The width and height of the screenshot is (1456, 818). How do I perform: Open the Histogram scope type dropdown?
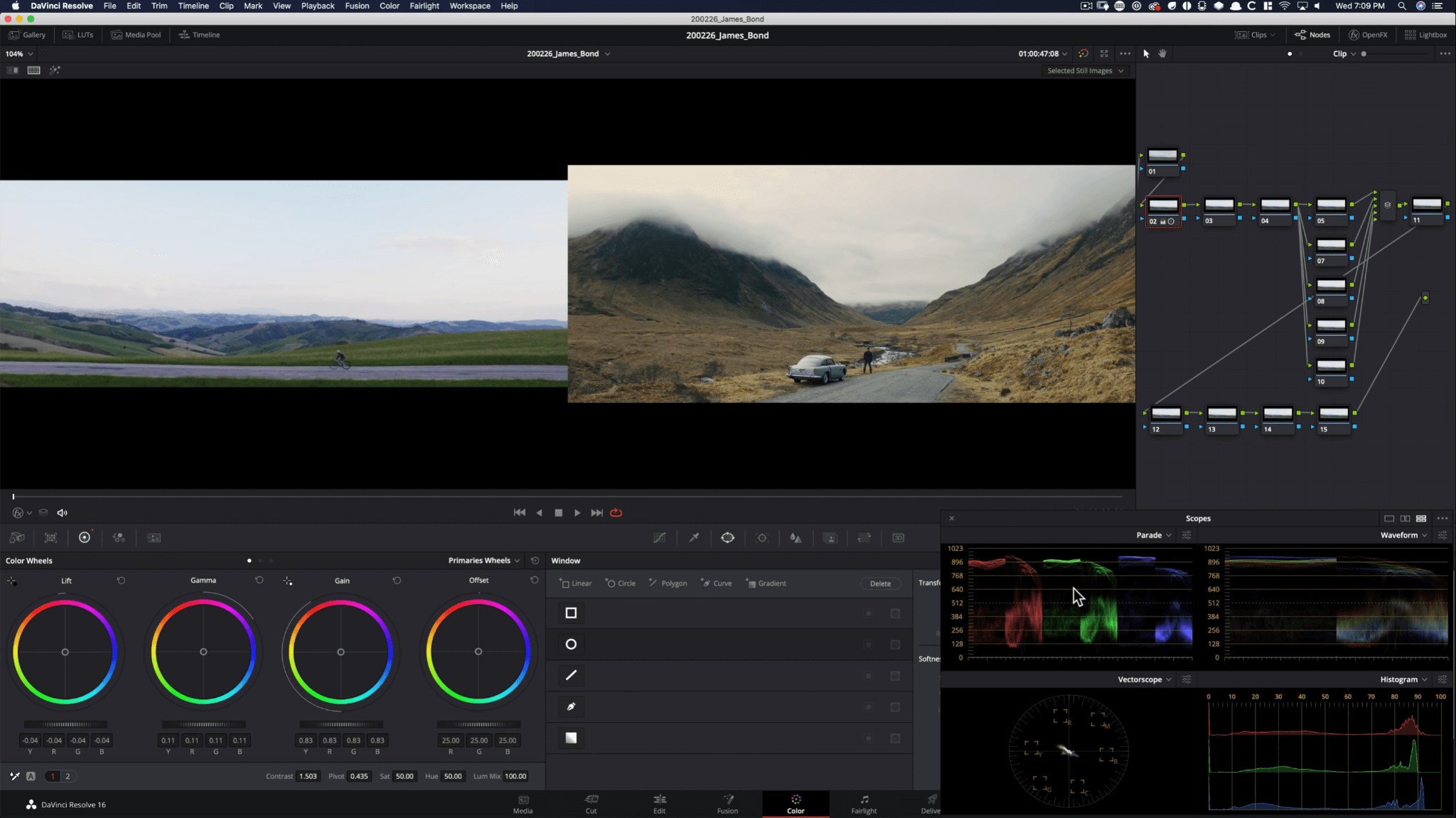coord(1403,679)
